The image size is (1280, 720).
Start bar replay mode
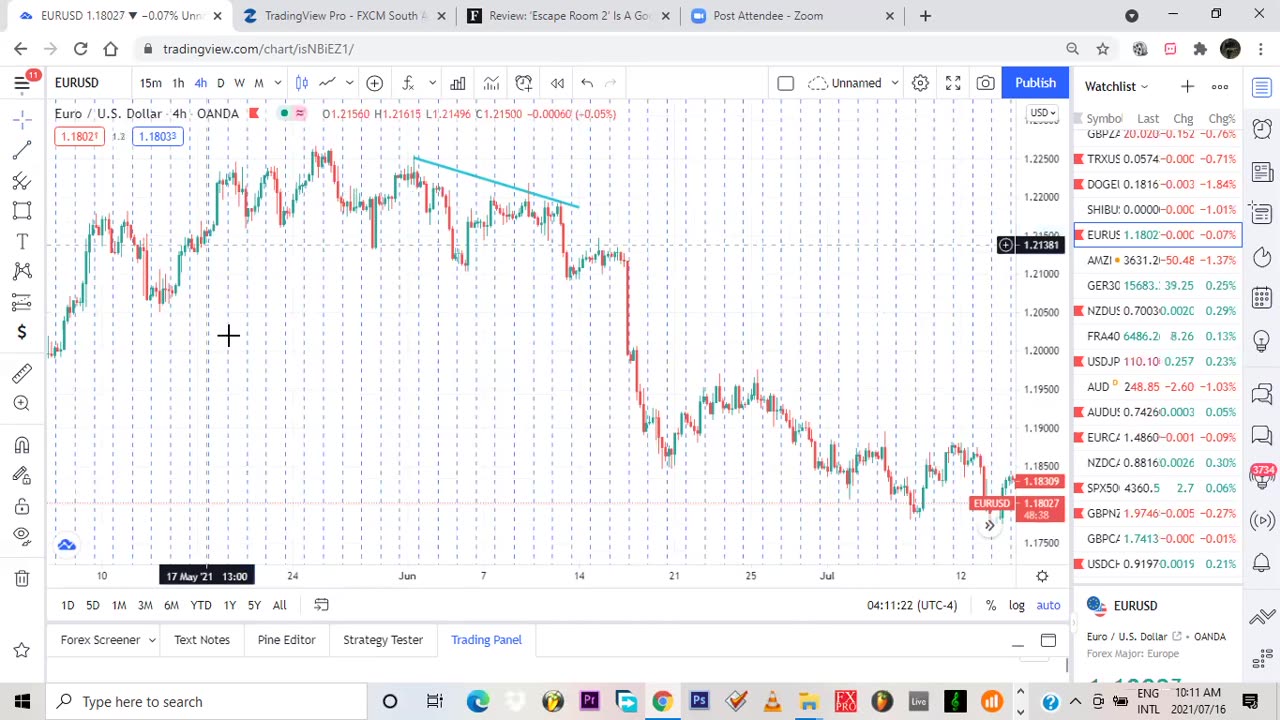coord(557,83)
